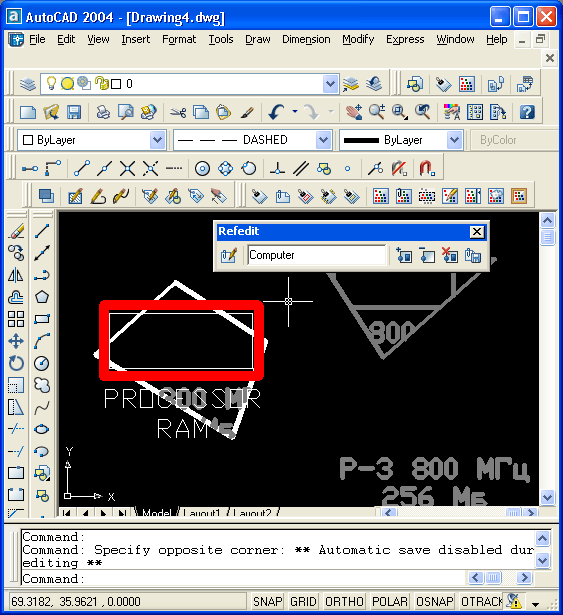Choose the Erase tool in modify toolbar
The image size is (563, 615).
(16, 231)
